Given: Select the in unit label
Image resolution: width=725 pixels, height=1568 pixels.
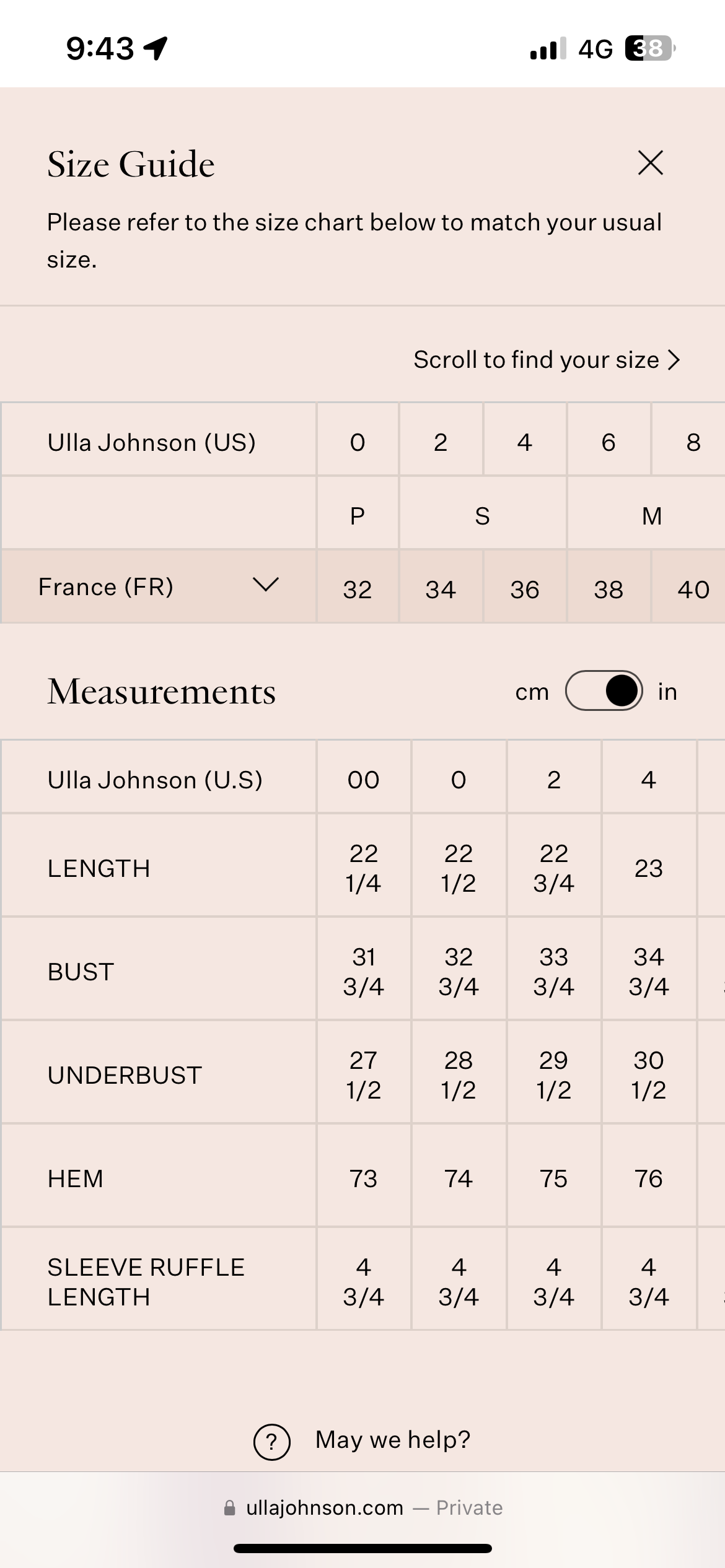Looking at the screenshot, I should tap(667, 691).
